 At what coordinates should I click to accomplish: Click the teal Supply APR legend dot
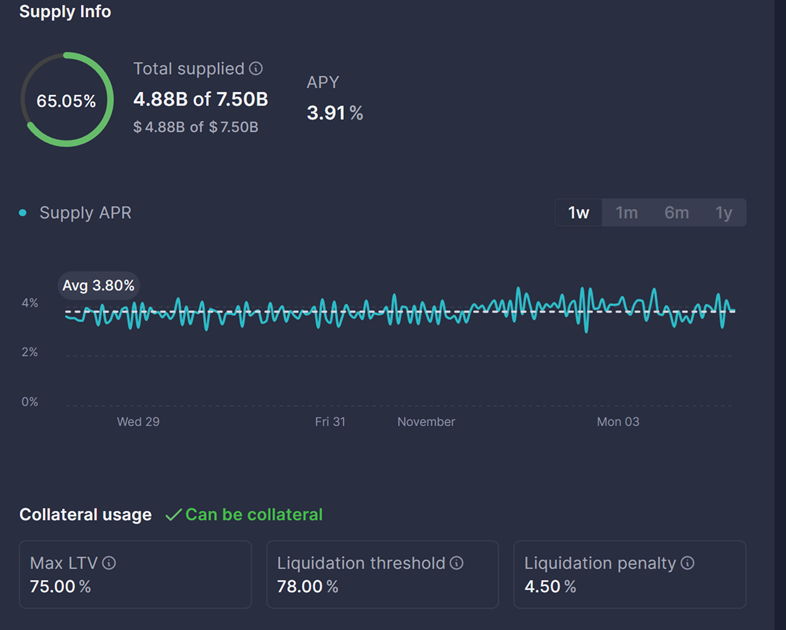click(23, 213)
